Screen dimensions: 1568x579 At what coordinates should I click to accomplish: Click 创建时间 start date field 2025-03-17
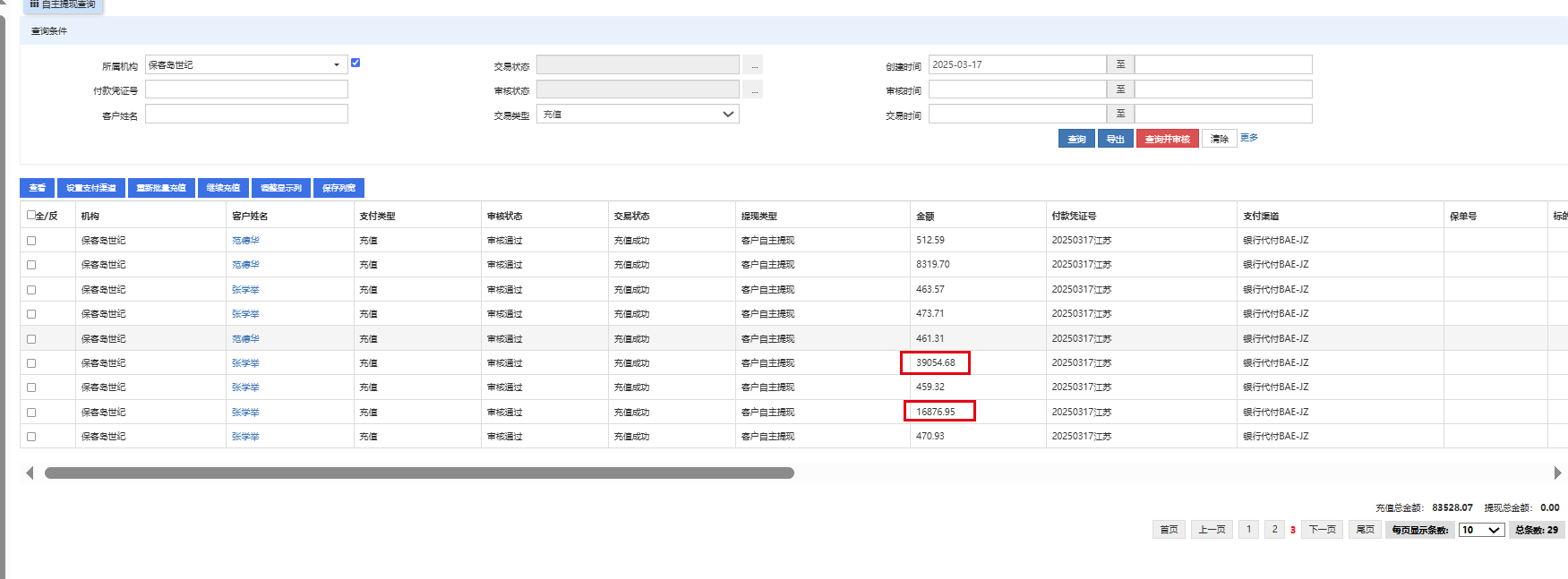(x=1017, y=64)
